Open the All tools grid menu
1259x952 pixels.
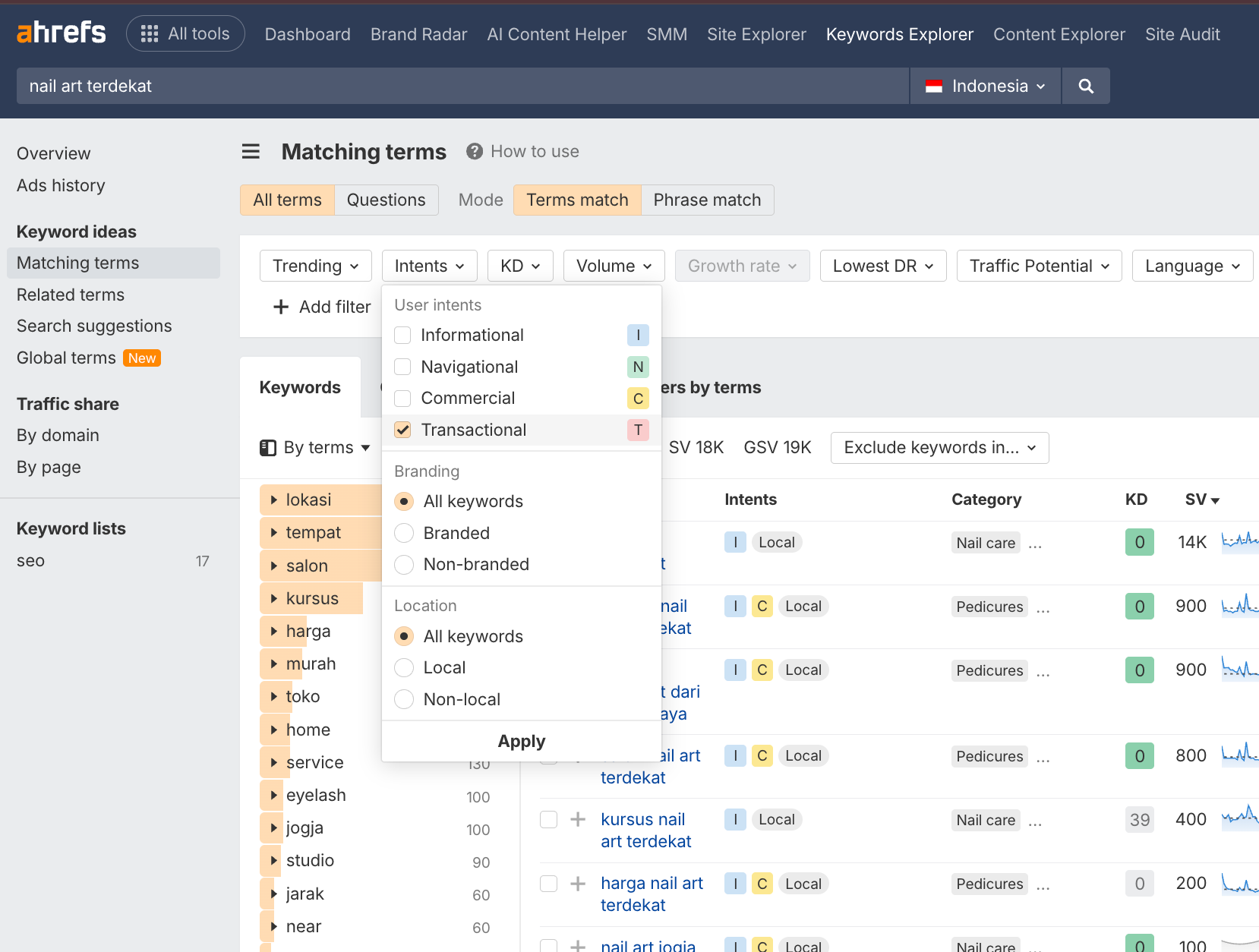(149, 33)
